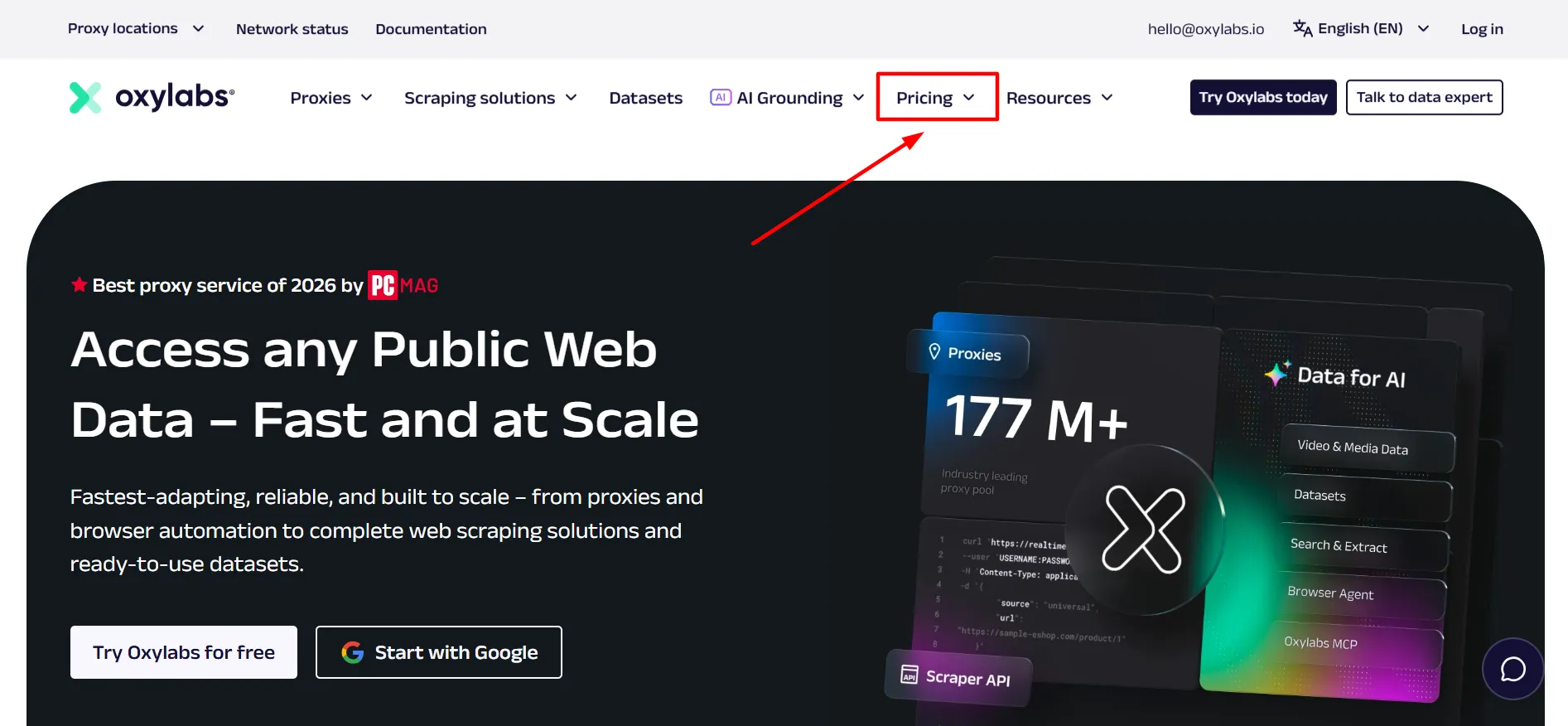Select the English (EN) language option
This screenshot has width=1568, height=726.
coord(1361,29)
